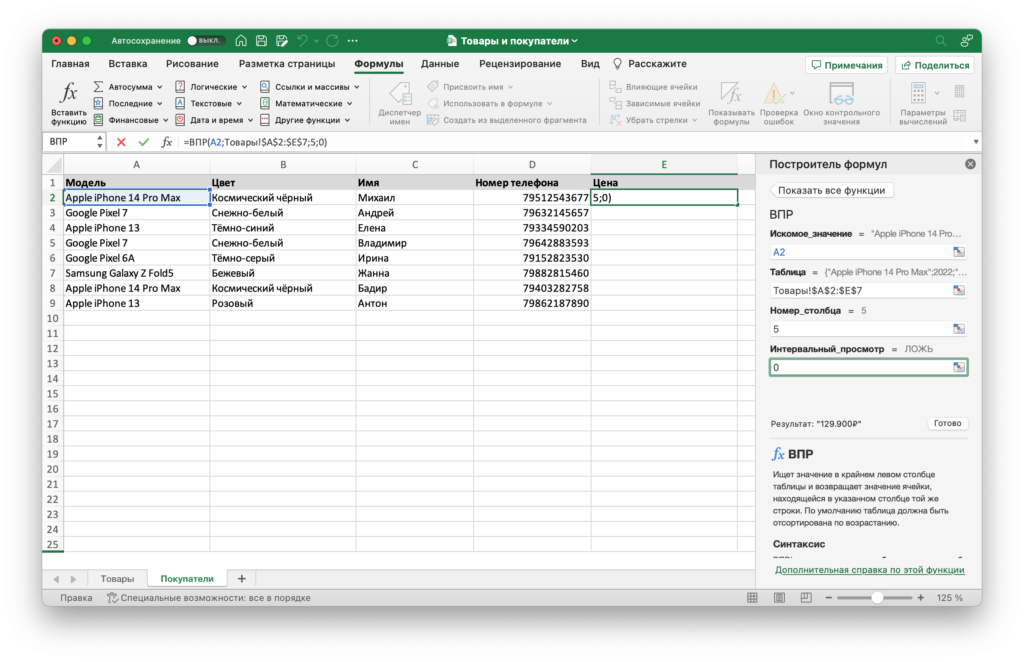Switch to Page Break preview icon in status bar
The image size is (1024, 662).
tap(806, 597)
